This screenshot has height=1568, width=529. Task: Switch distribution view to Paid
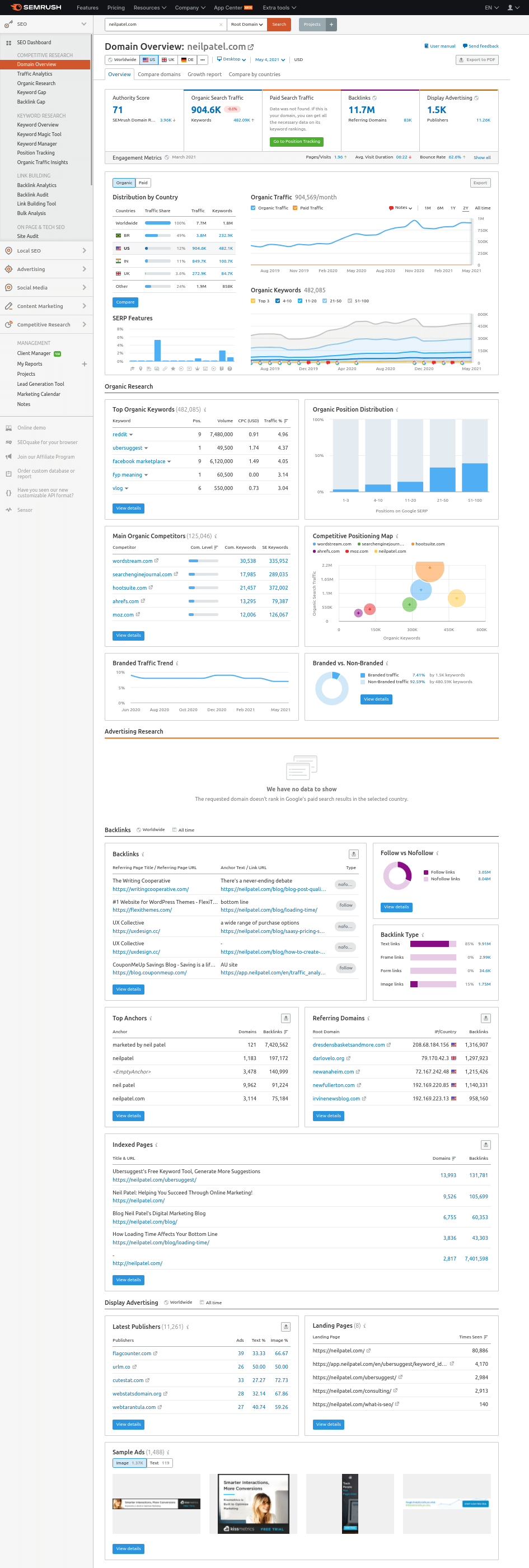coord(143,183)
